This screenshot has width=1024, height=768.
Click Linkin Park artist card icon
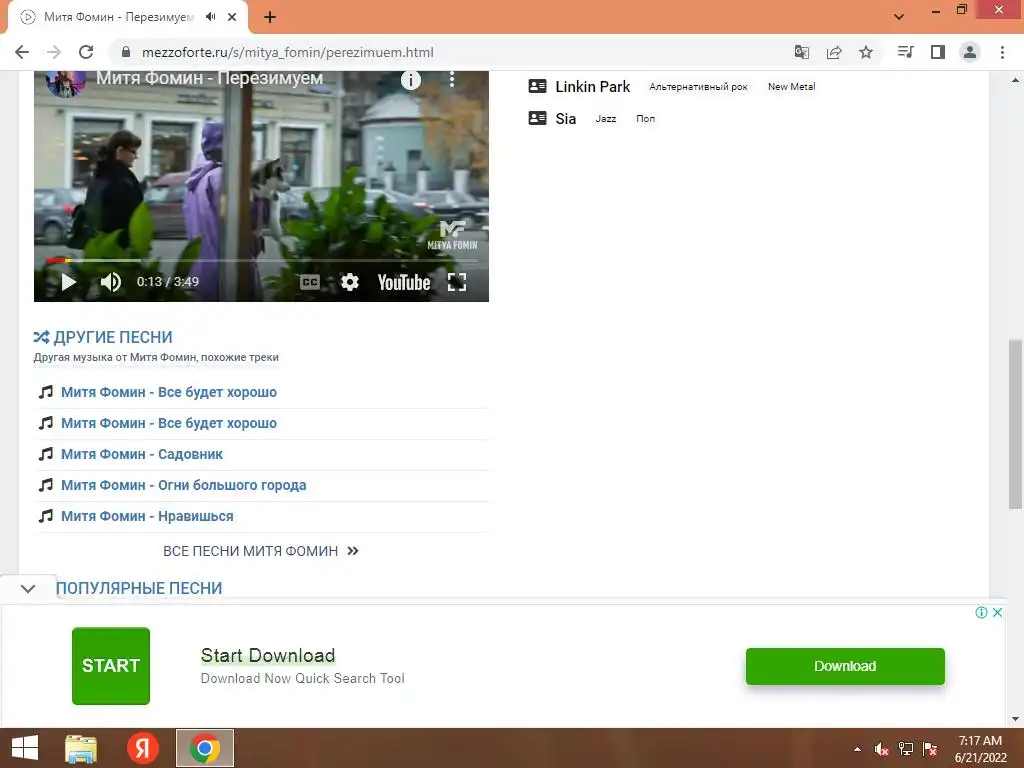click(x=537, y=86)
